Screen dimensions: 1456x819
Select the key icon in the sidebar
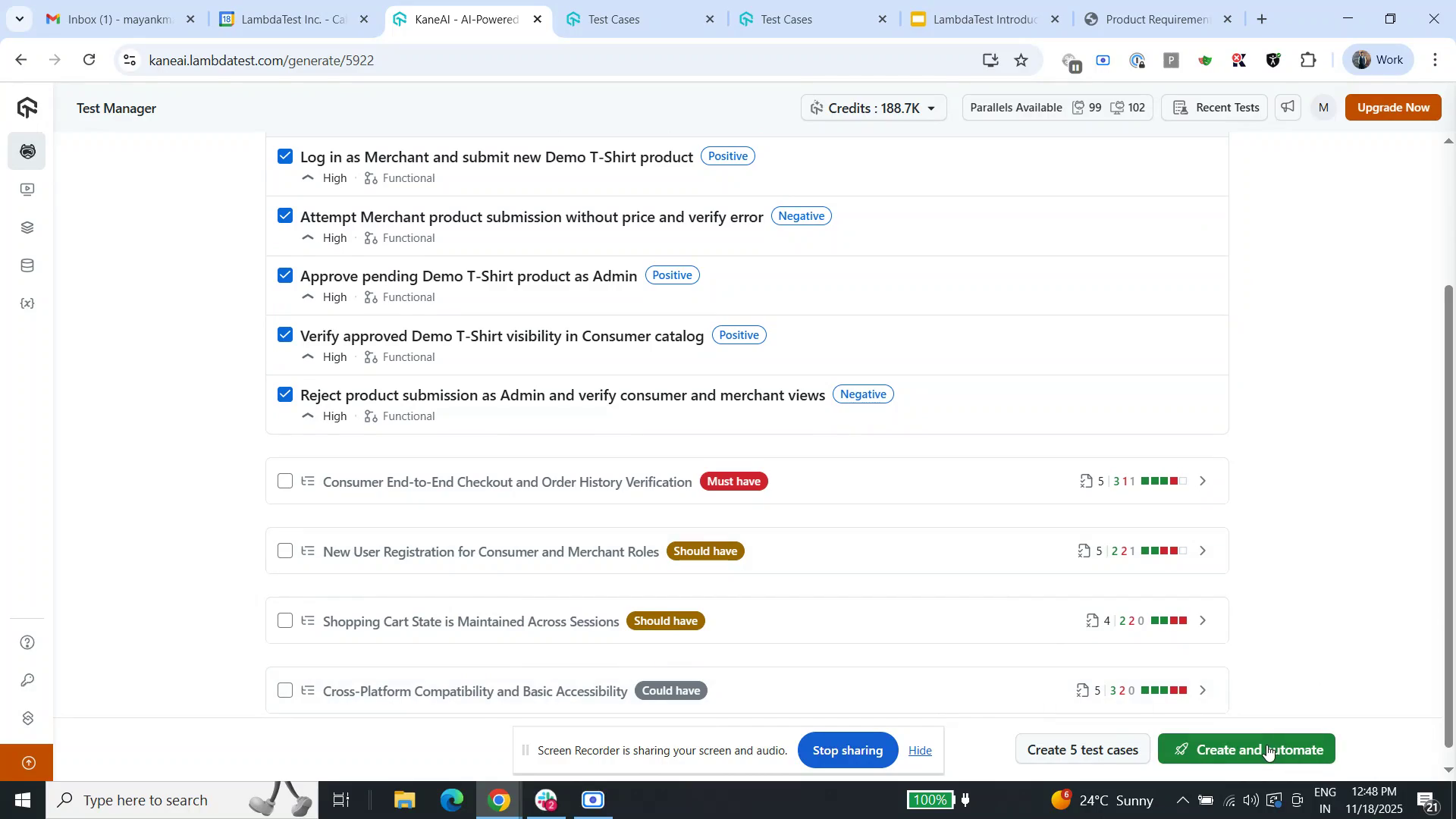tap(27, 680)
